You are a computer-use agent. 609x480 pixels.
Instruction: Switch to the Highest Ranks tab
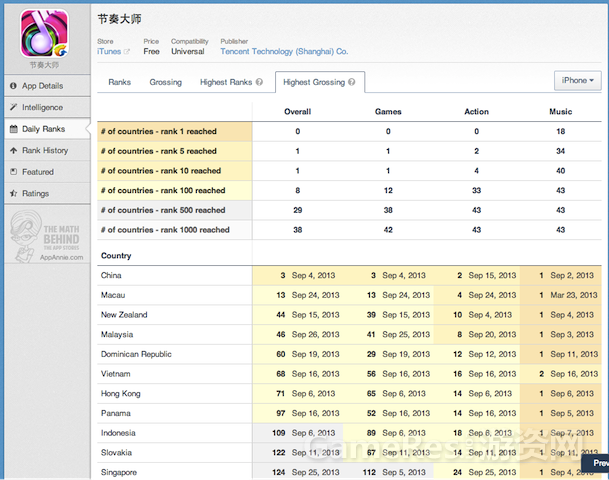pos(231,82)
